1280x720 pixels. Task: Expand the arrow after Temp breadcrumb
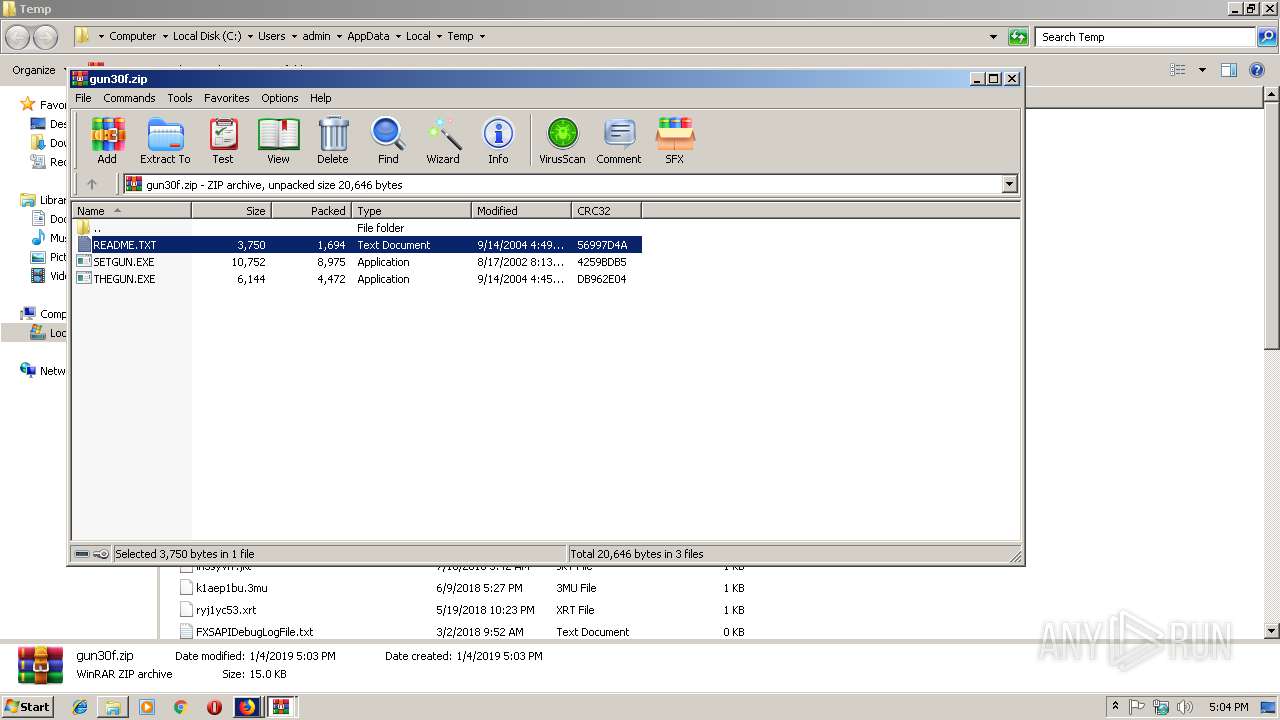pyautogui.click(x=482, y=37)
